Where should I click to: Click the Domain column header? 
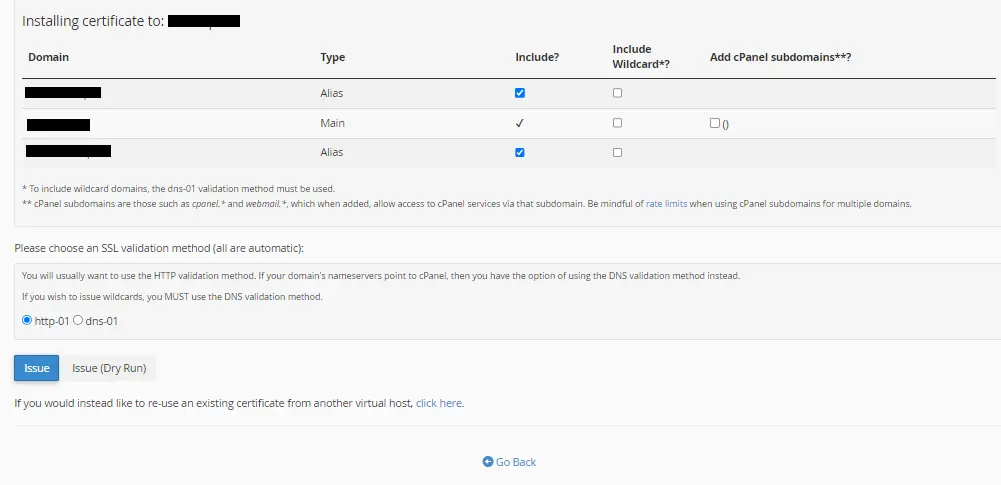(49, 57)
